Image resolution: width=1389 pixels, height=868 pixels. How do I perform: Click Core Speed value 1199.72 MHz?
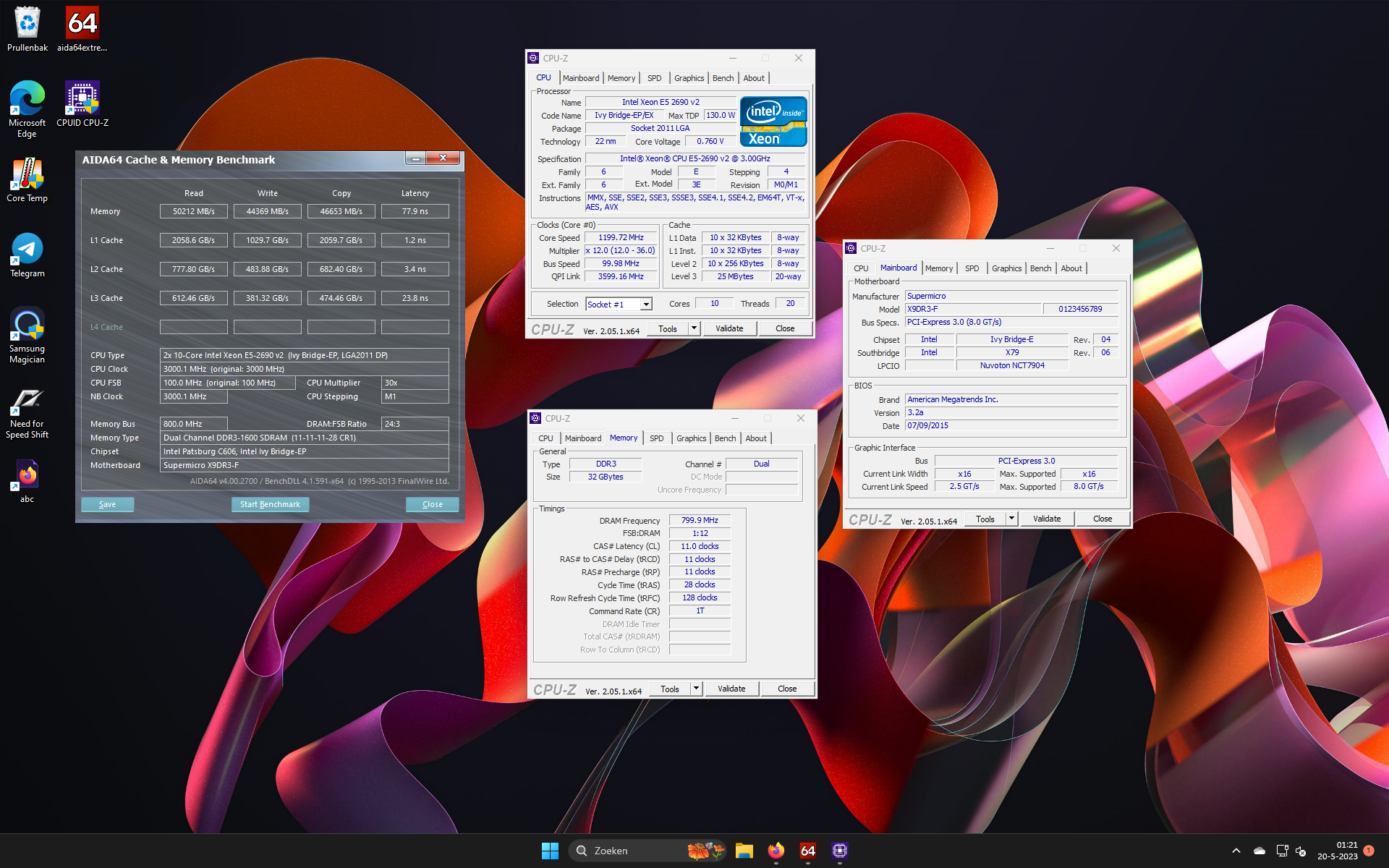point(621,237)
